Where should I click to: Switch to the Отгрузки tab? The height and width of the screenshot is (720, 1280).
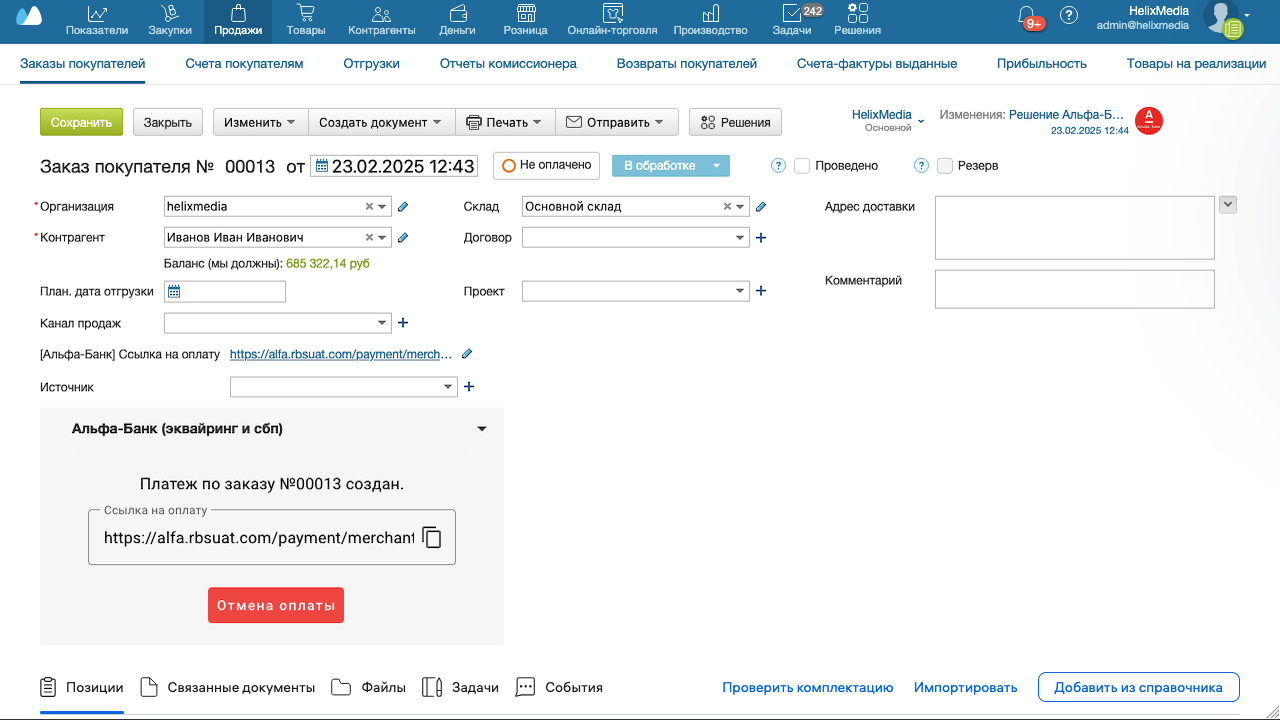coord(371,63)
